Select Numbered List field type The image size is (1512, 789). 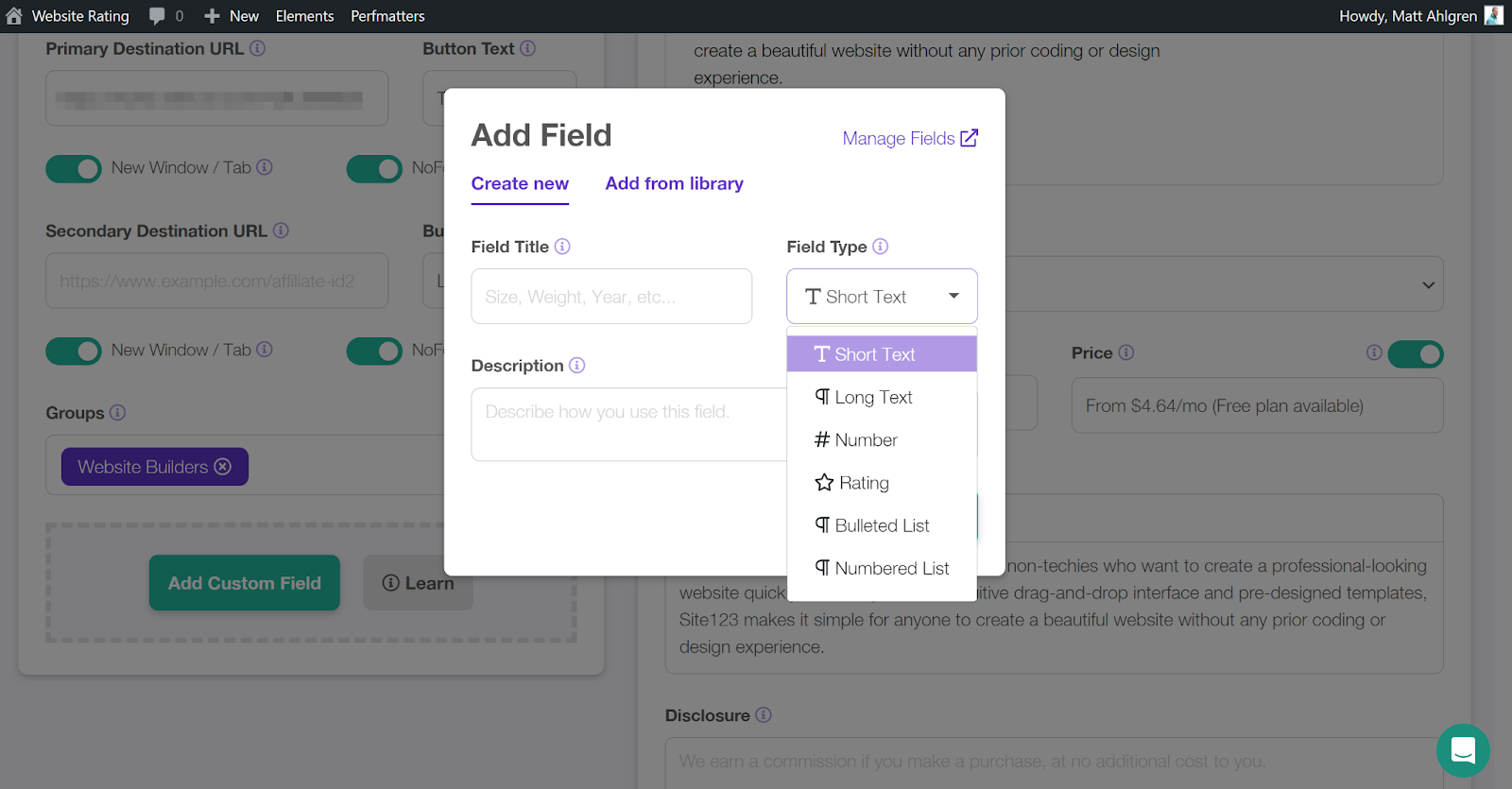pos(882,568)
